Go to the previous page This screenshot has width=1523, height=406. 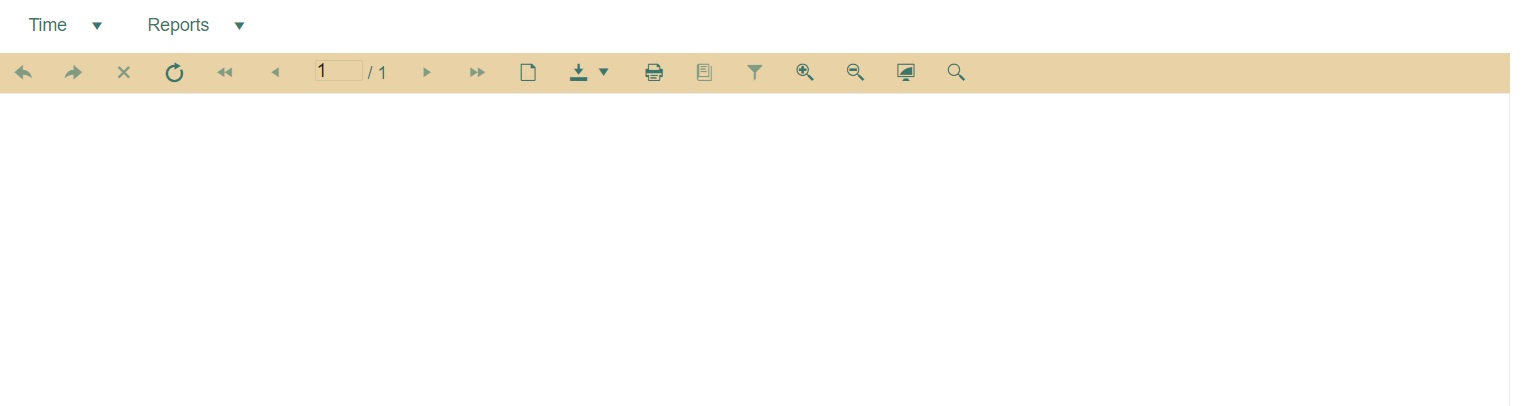[275, 73]
